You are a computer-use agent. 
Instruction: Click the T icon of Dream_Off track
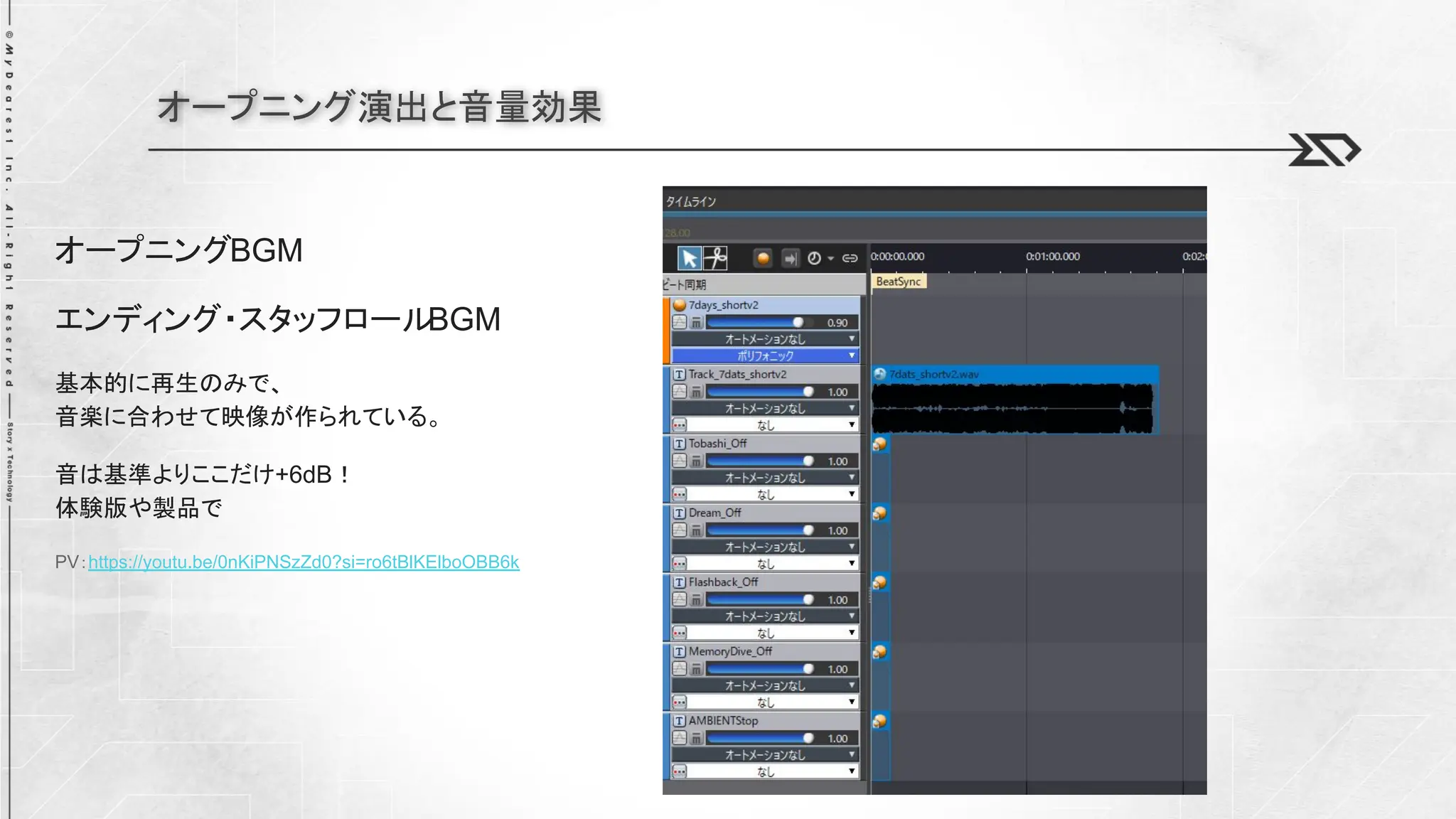[x=680, y=513]
